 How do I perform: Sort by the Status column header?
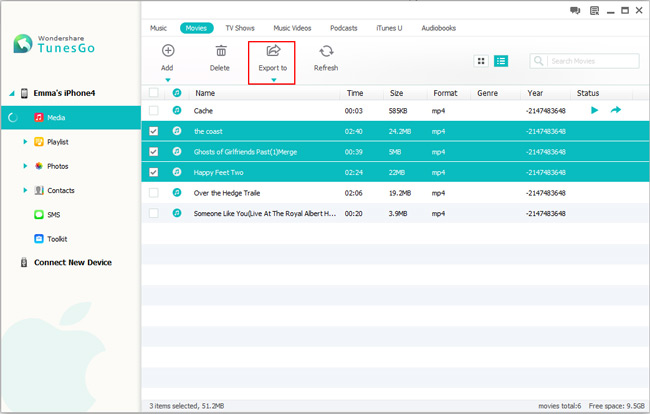pyautogui.click(x=588, y=93)
